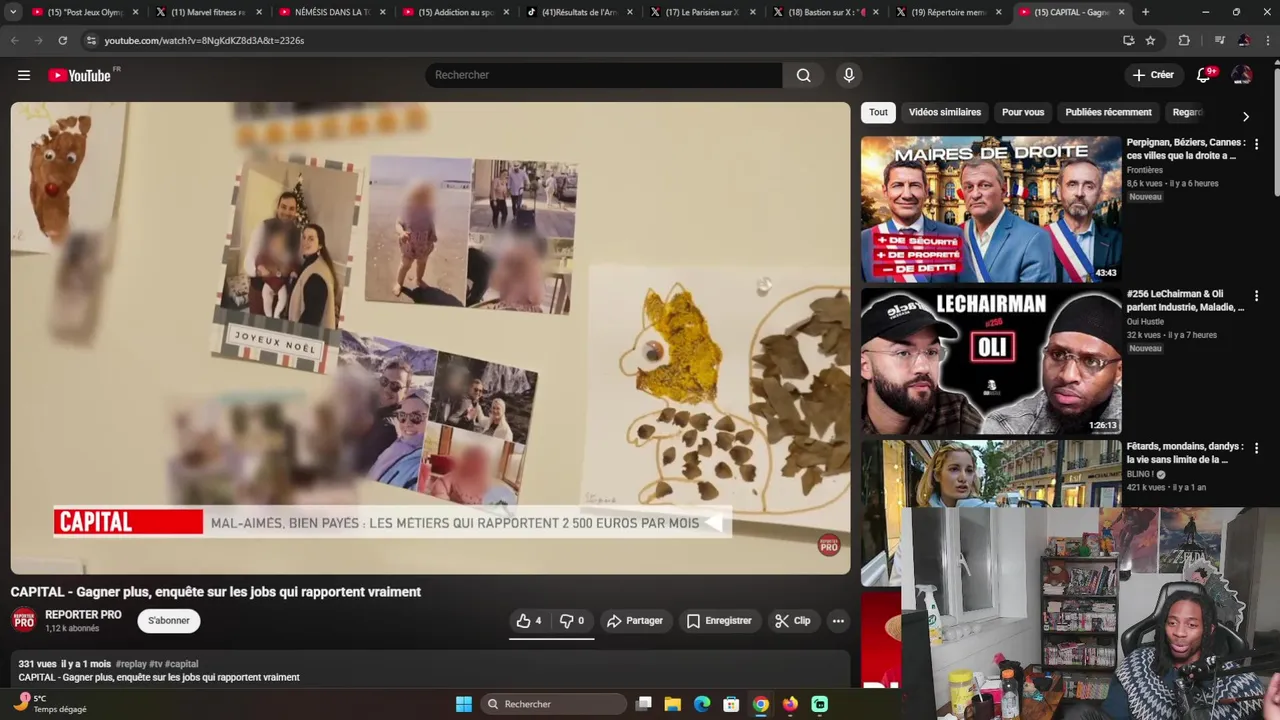Image resolution: width=1280 pixels, height=720 pixels.
Task: Show more filter chips with the right arrow
Action: coord(1245,117)
